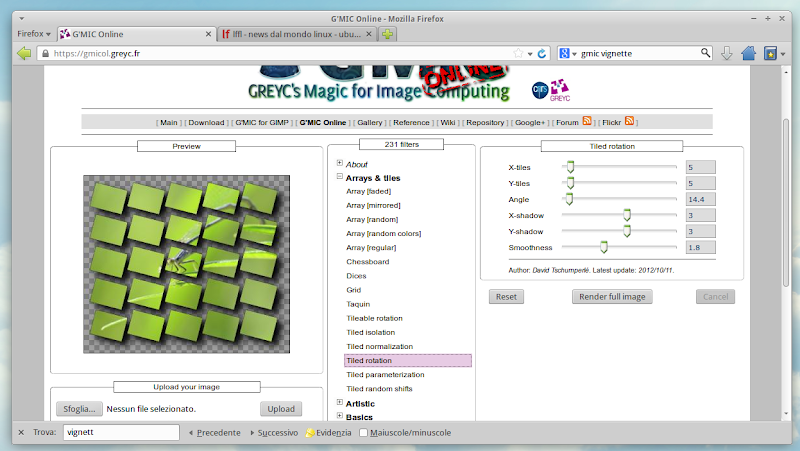The width and height of the screenshot is (800, 451).
Task: Open the Gallery link in navigation bar
Action: (370, 122)
